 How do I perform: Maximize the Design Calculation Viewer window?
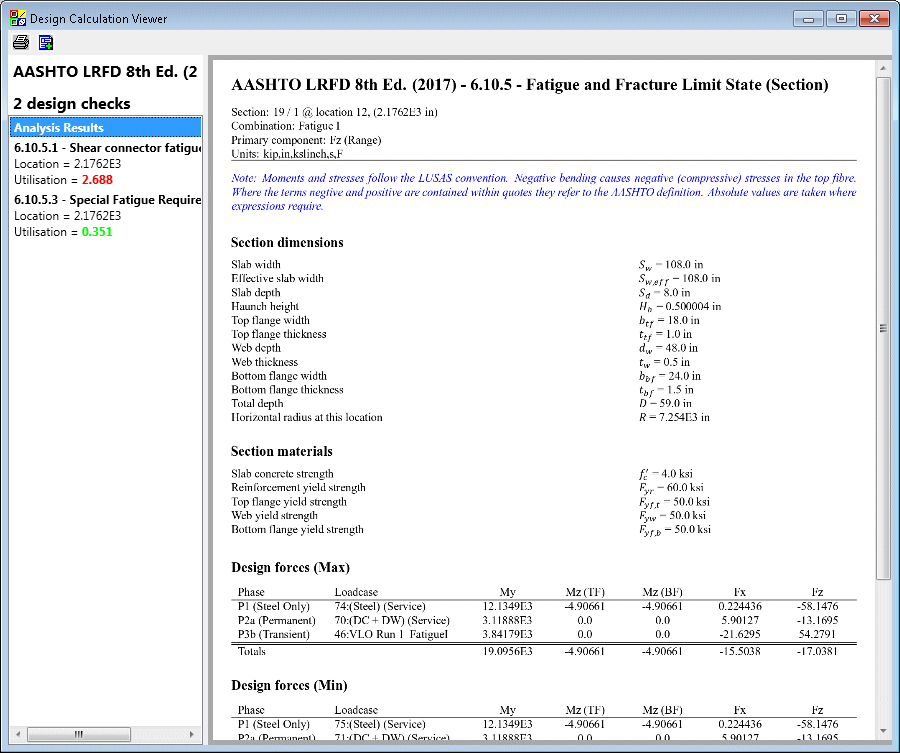tap(839, 18)
